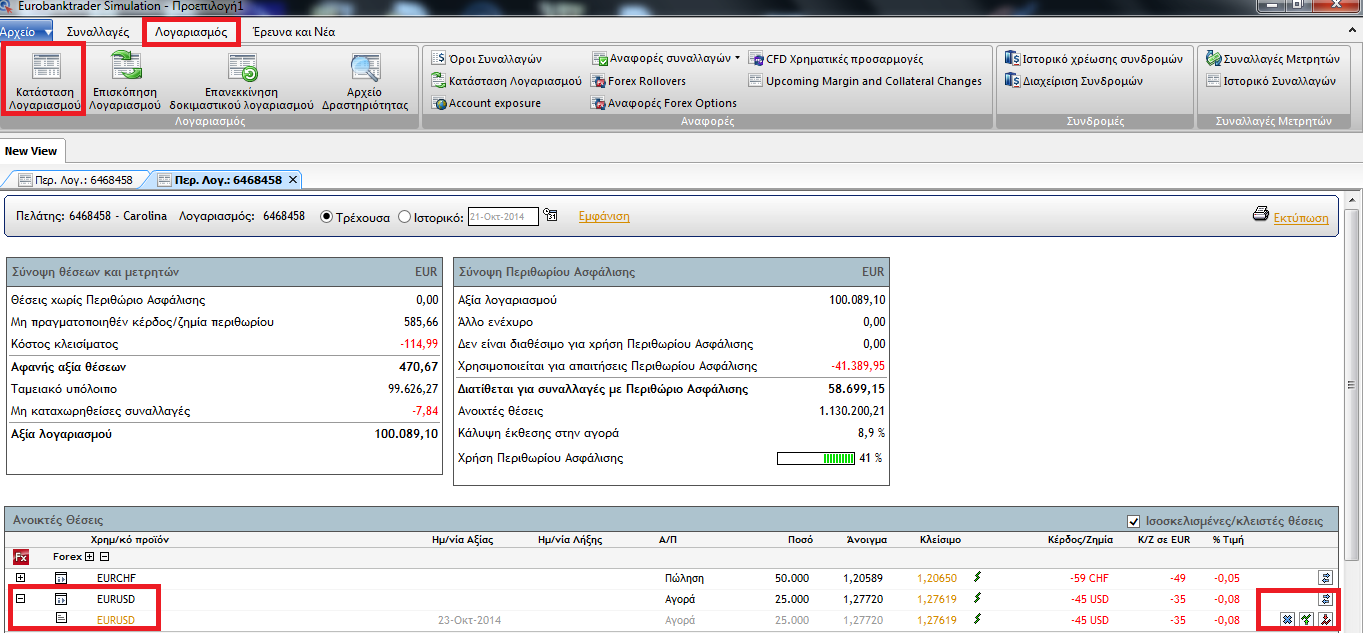Switch to the Συναλλαγές ribbon tab

(98, 32)
